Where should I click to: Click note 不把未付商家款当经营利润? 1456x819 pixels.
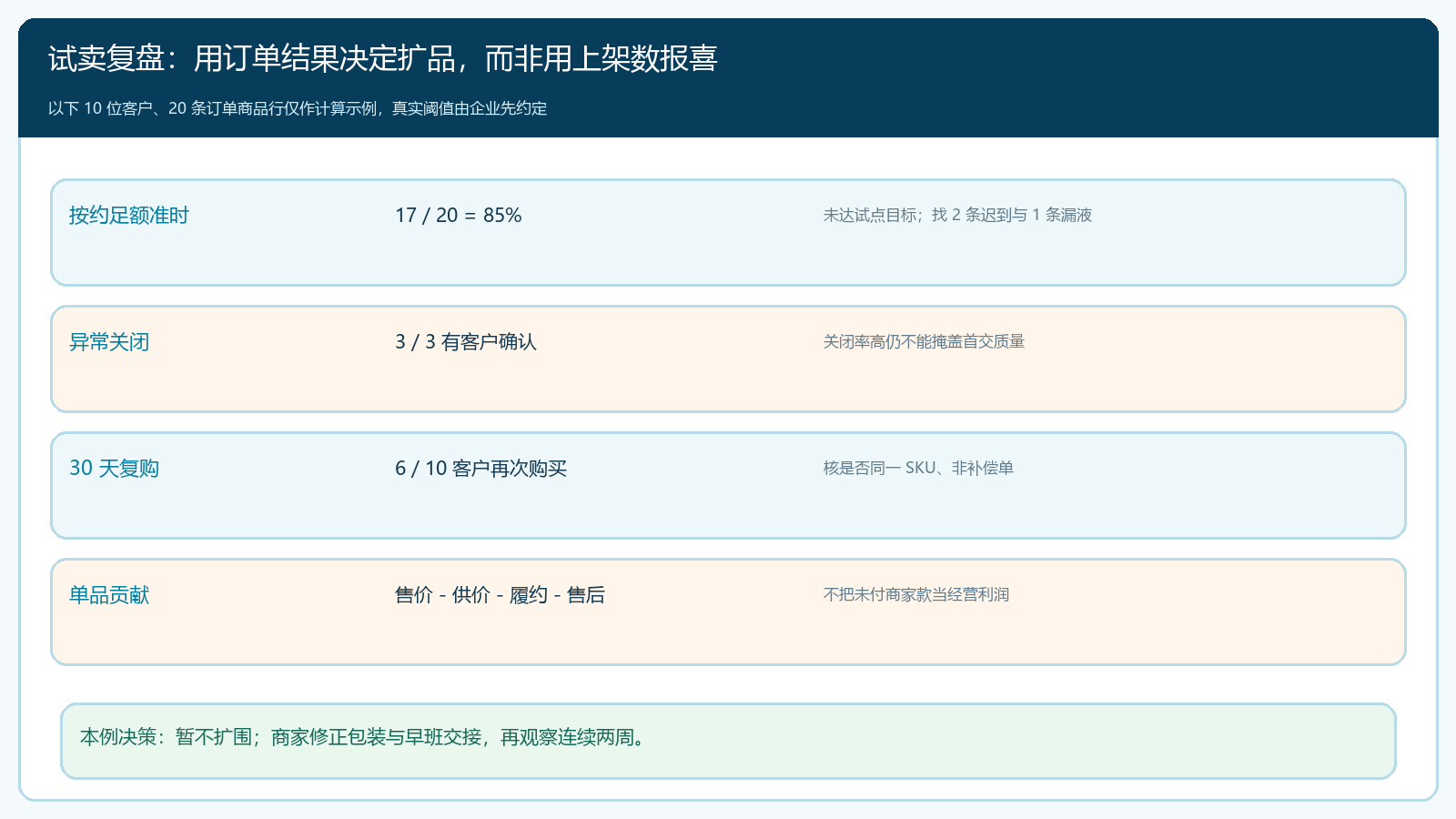tap(916, 594)
